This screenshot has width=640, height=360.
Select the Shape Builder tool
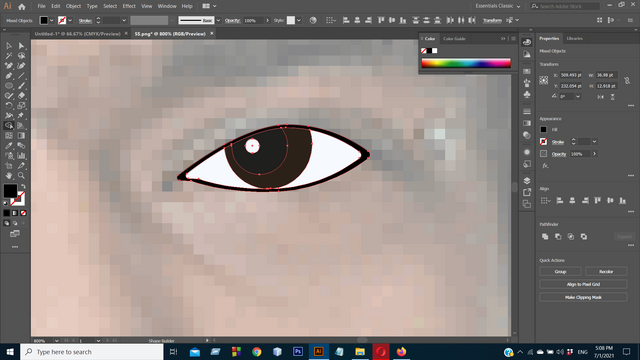click(9, 126)
